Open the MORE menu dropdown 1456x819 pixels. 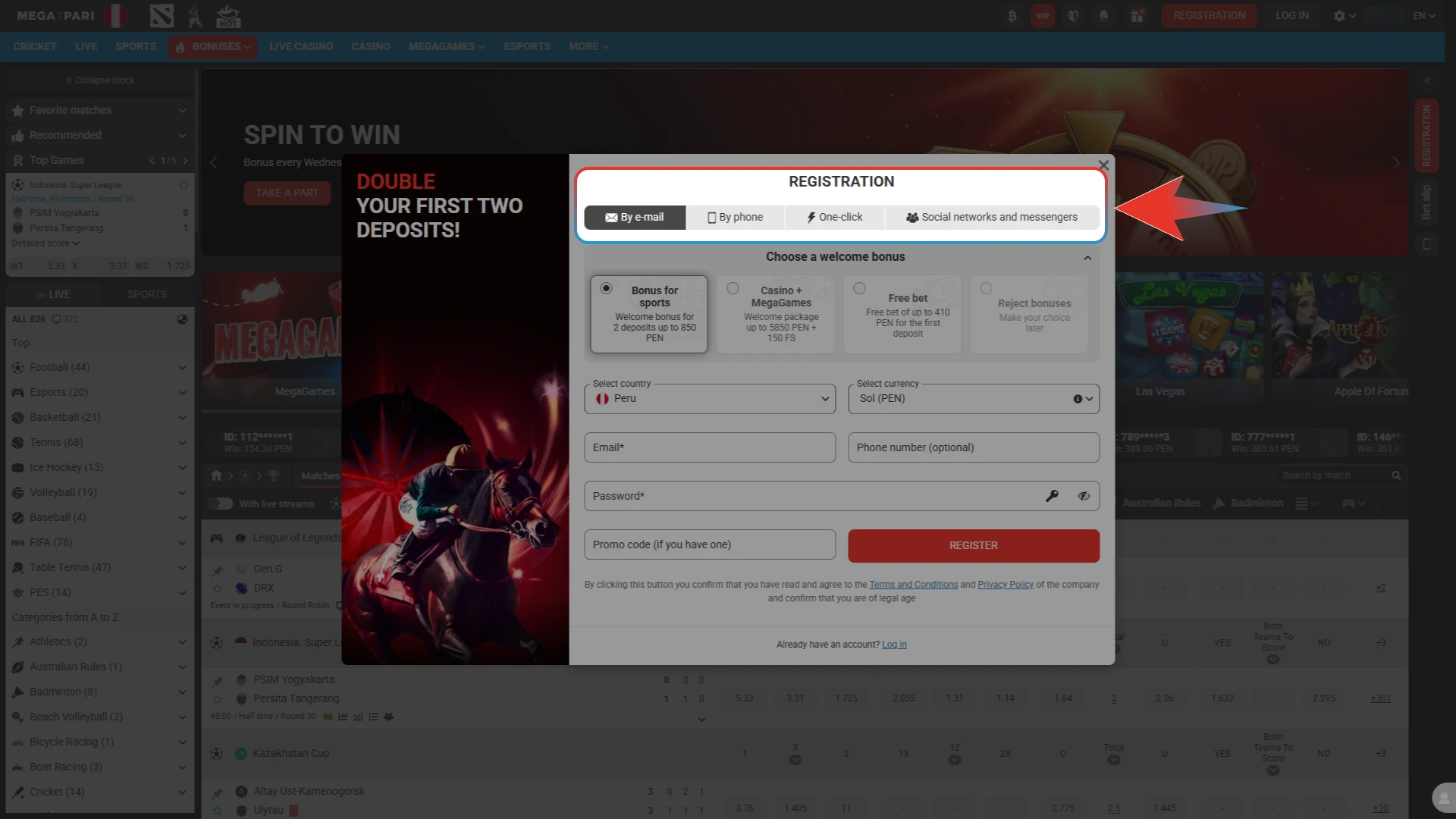pyautogui.click(x=588, y=46)
